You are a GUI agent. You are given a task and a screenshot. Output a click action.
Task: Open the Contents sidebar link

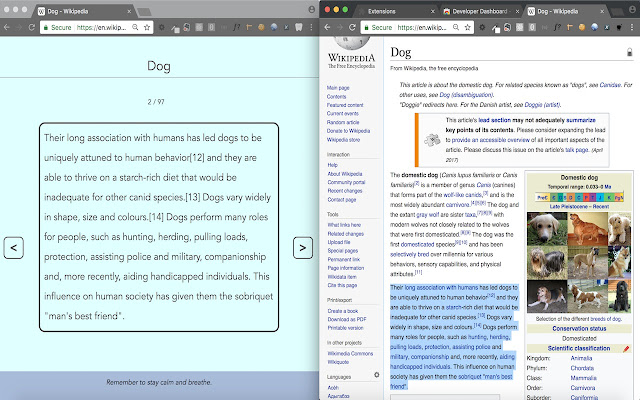pos(336,97)
